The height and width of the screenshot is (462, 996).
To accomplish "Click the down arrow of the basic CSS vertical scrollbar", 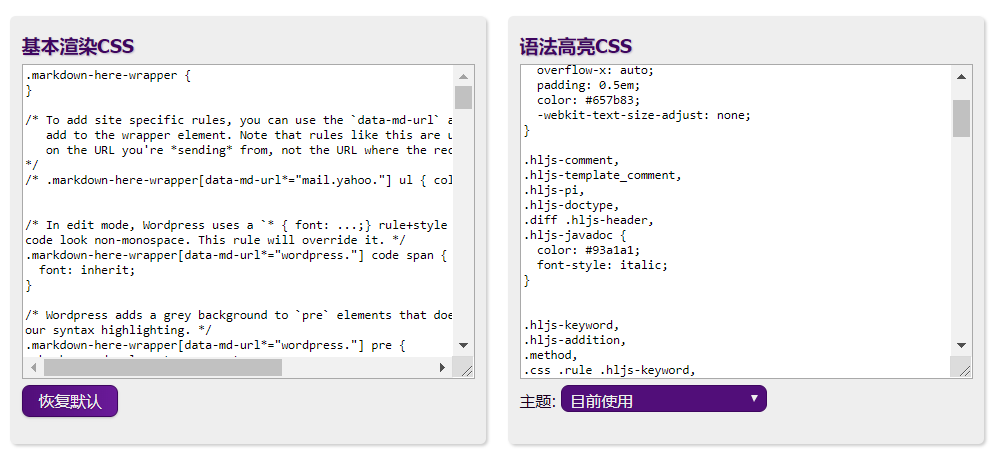I will 463,345.
